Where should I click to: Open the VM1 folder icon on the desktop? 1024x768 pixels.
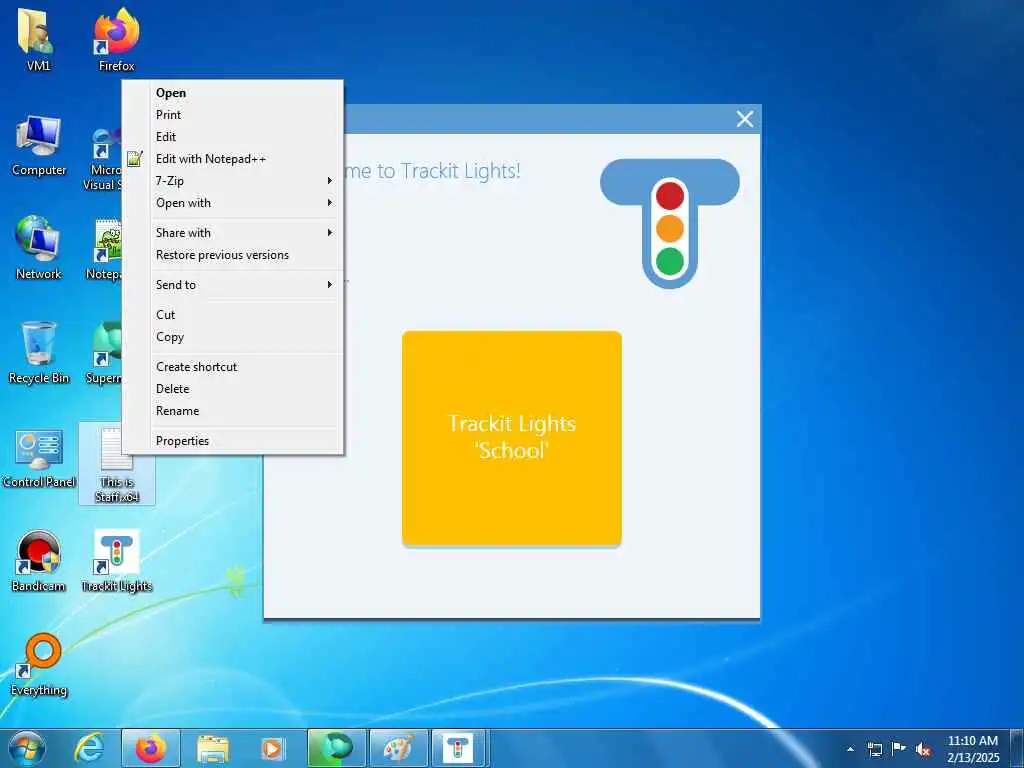[x=38, y=39]
